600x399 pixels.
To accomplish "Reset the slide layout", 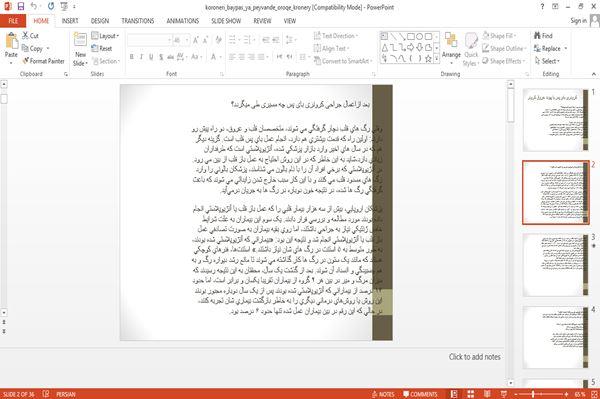I will 102,48.
